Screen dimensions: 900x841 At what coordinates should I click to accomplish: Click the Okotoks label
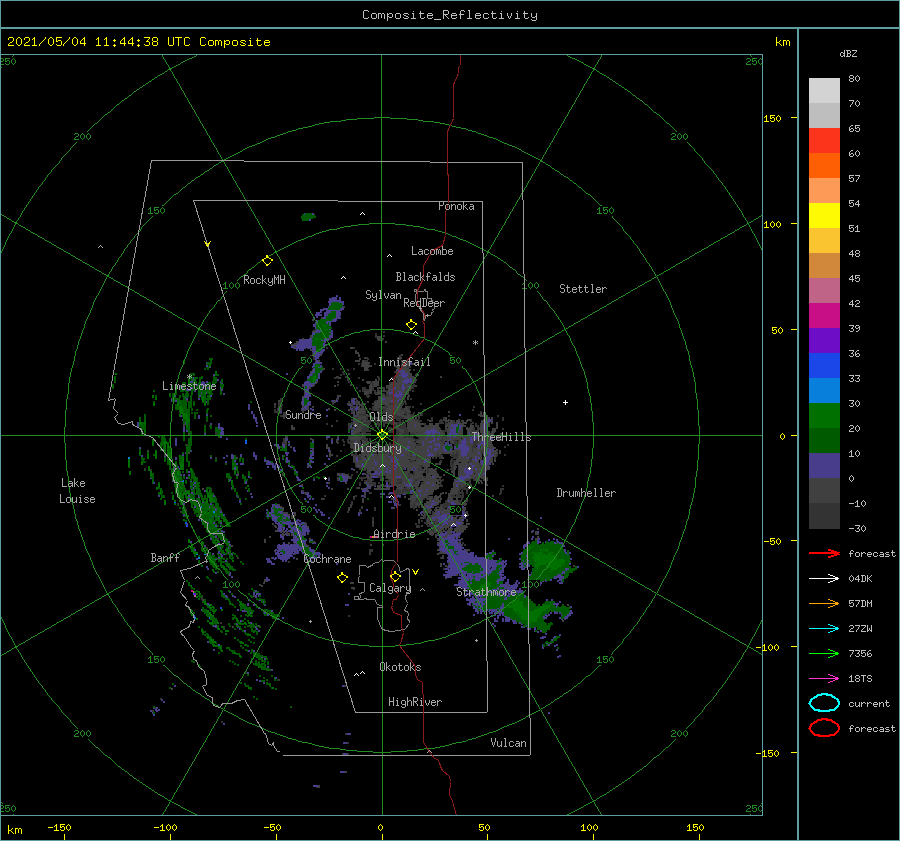[400, 667]
